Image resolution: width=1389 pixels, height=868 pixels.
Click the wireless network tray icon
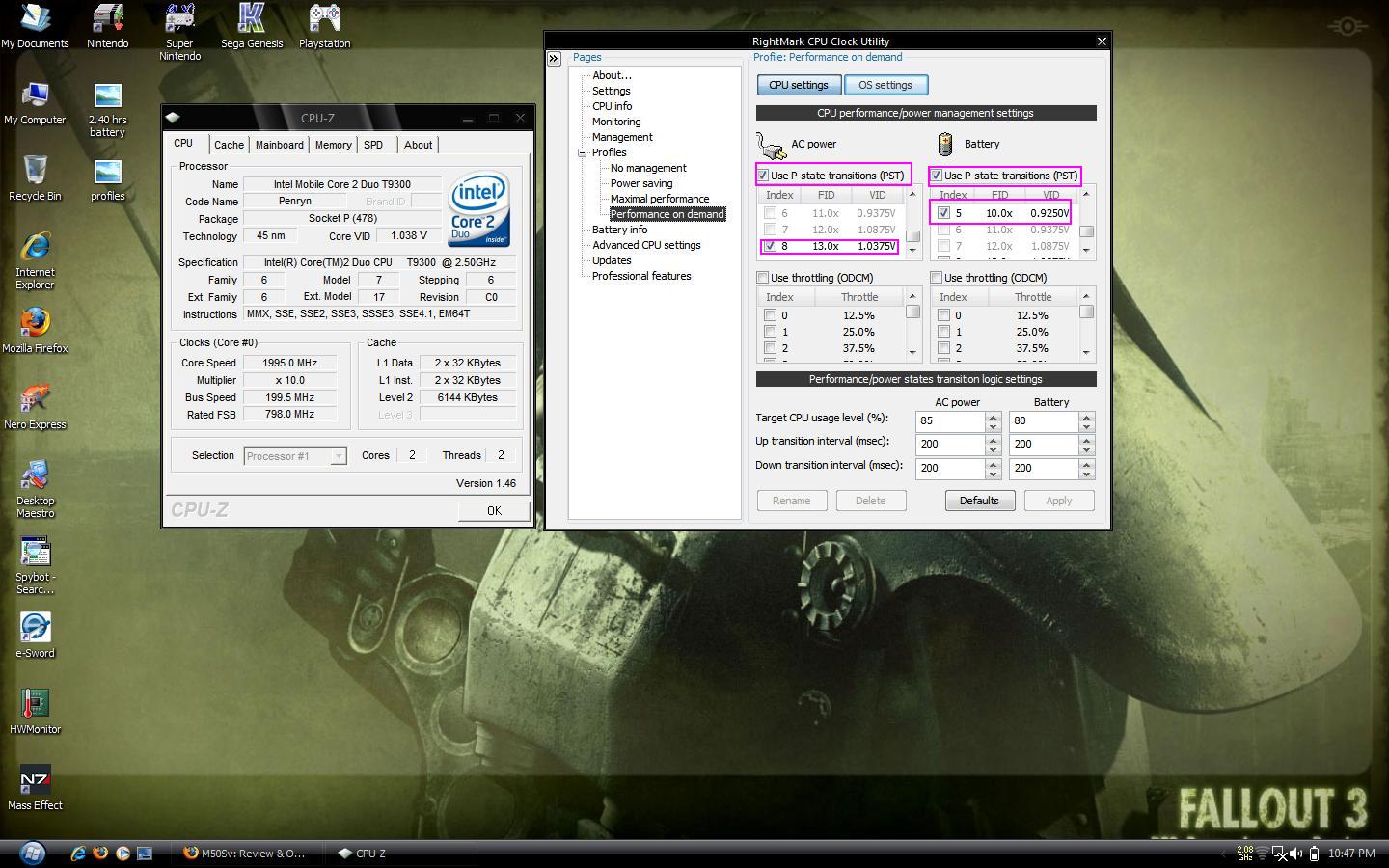[1262, 854]
